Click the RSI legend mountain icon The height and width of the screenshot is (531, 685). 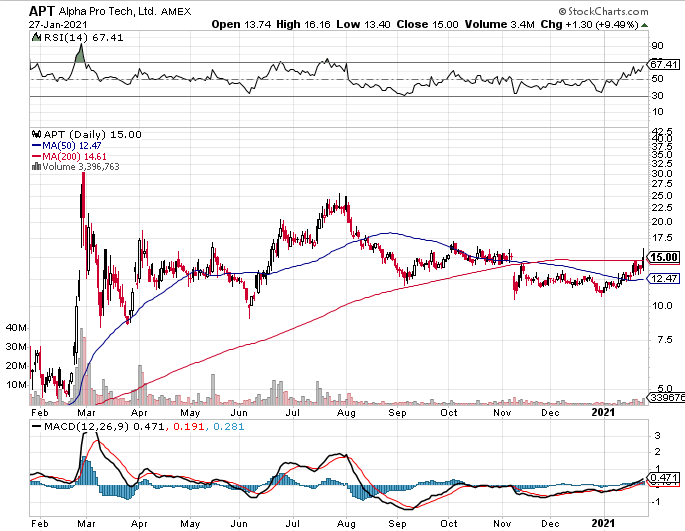(x=37, y=38)
